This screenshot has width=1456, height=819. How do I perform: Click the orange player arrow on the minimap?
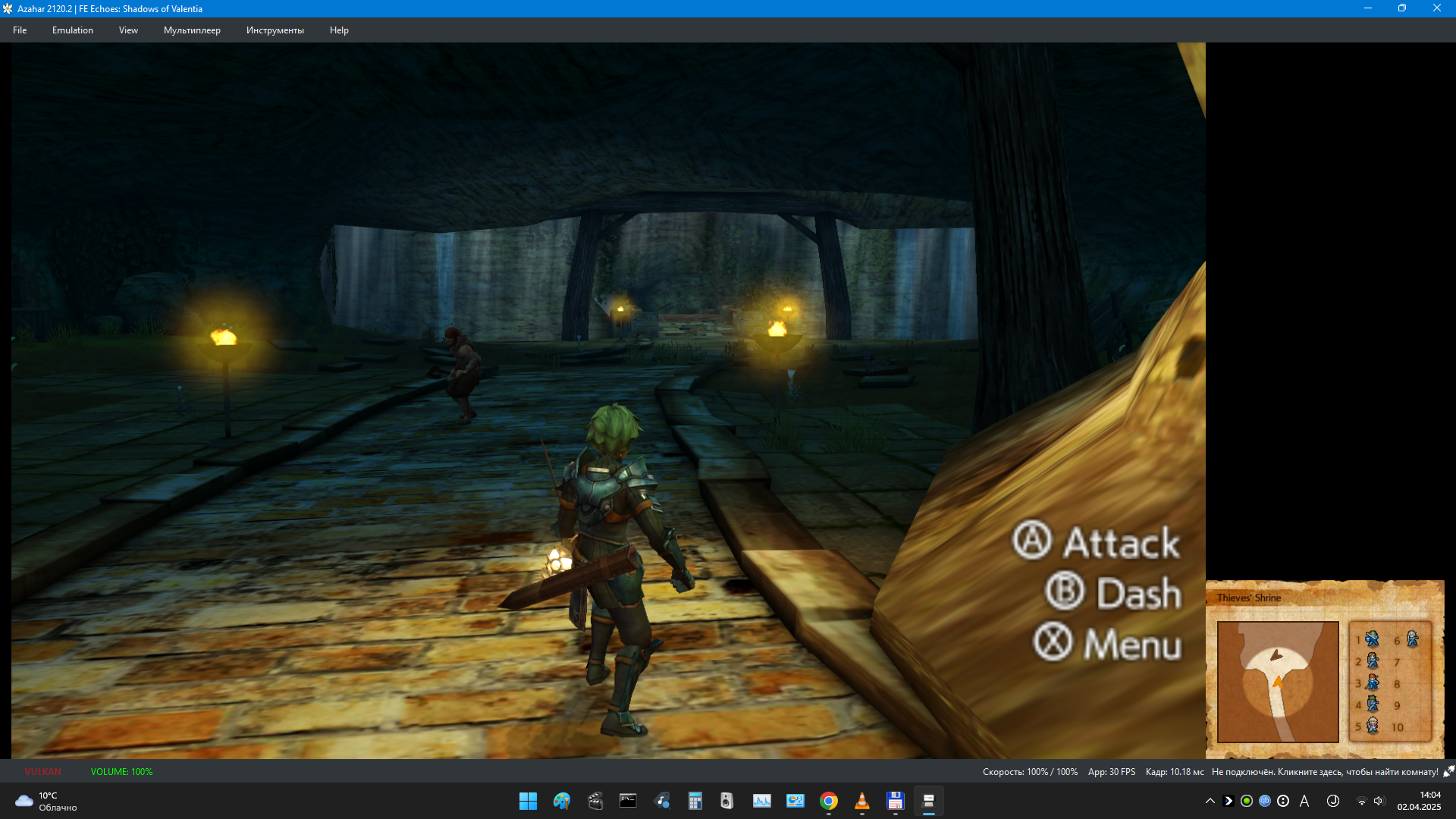coord(1278,682)
